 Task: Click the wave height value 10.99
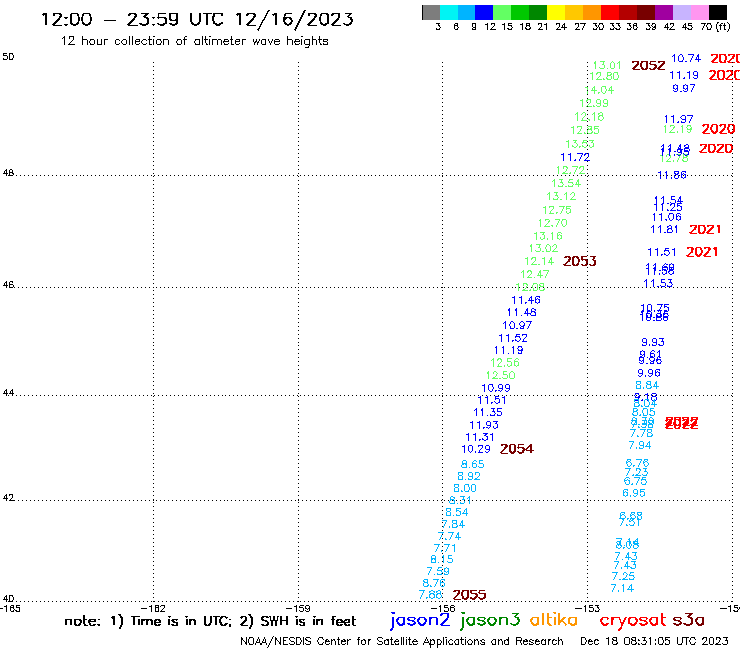496,388
